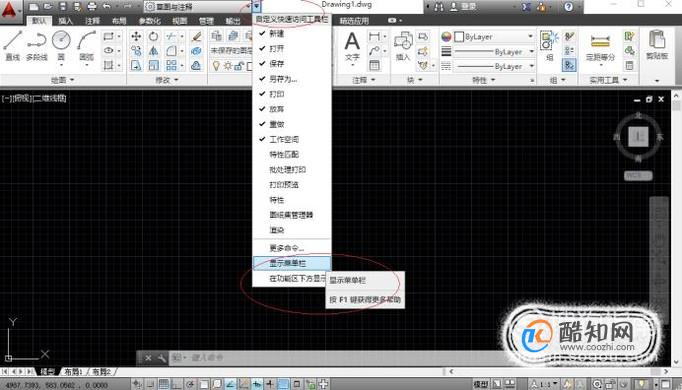
Task: Switch to the 视图 (View) ribbon tab
Action: click(x=180, y=20)
